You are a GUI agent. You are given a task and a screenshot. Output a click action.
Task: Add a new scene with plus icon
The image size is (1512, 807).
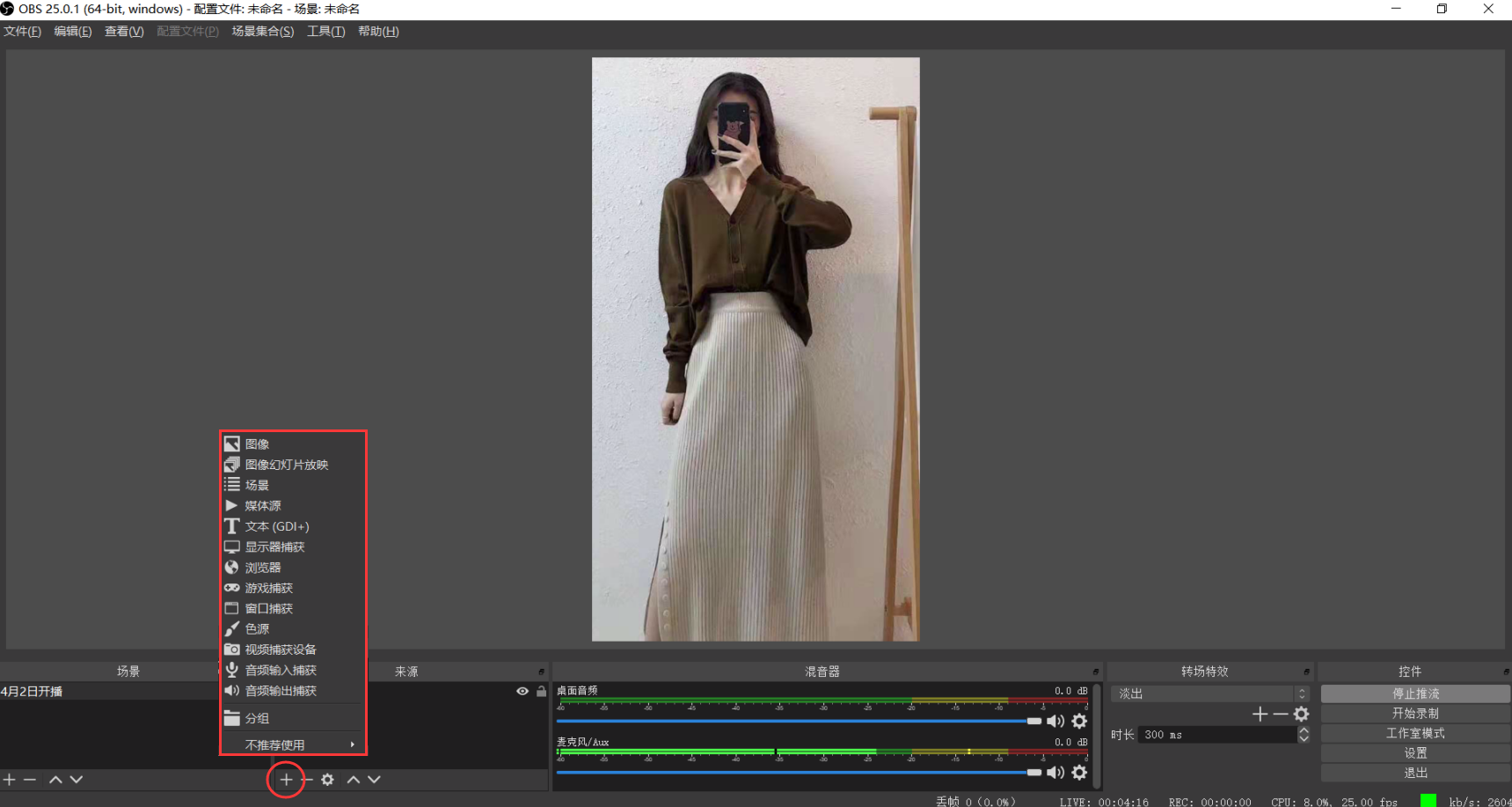click(x=10, y=780)
